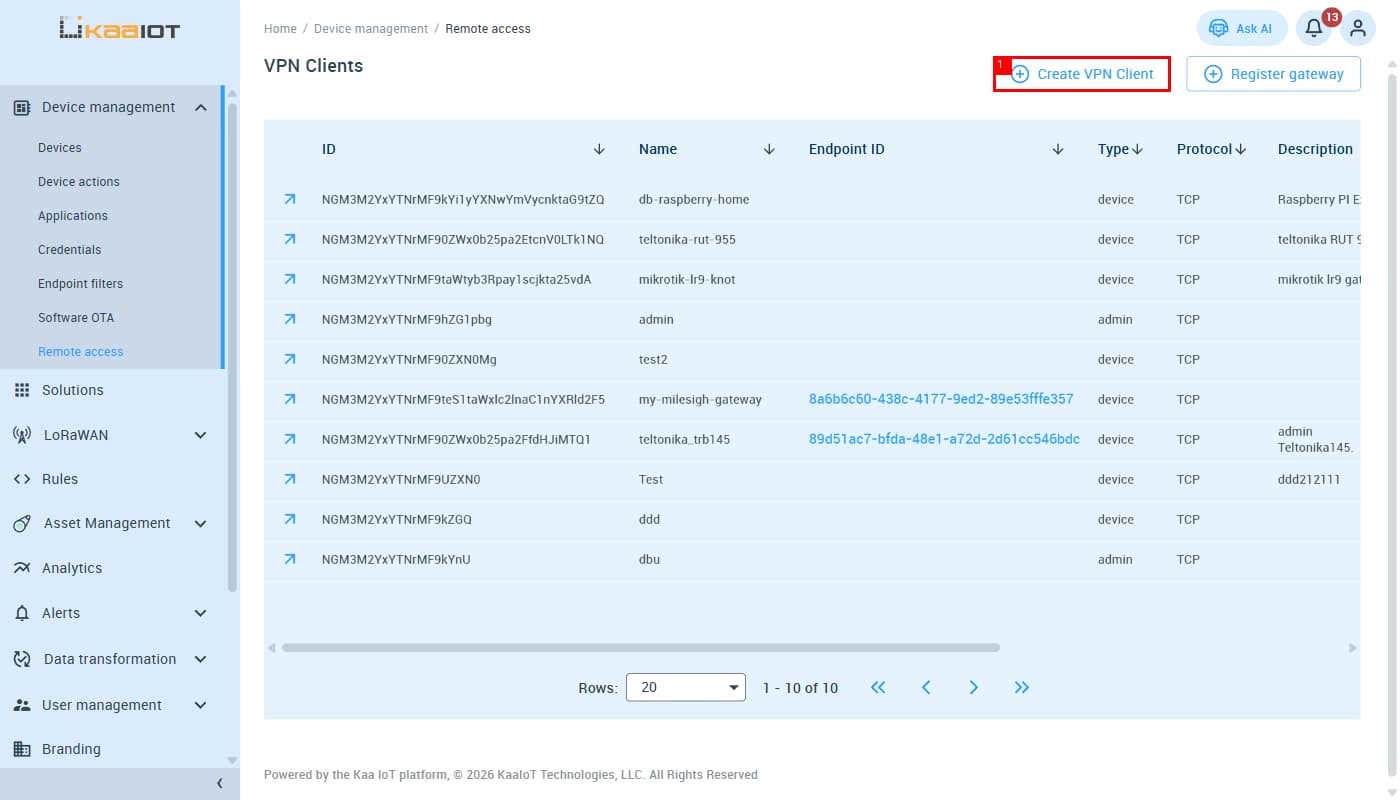Click the ID cell NGM3M2YxYTNrMF9kZGQ
The width and height of the screenshot is (1400, 800).
pos(397,519)
